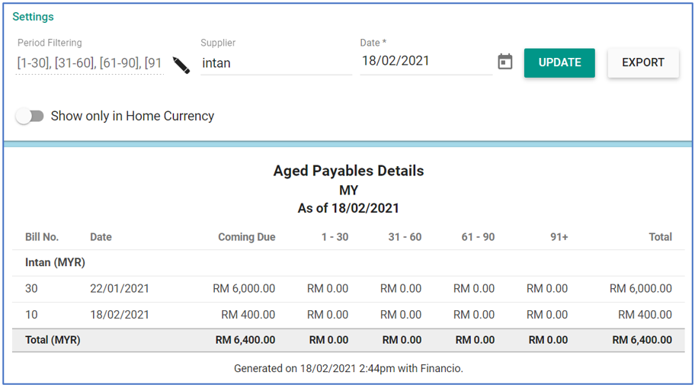Open bill number 10 row
This screenshot has height=386, width=696.
coord(348,315)
